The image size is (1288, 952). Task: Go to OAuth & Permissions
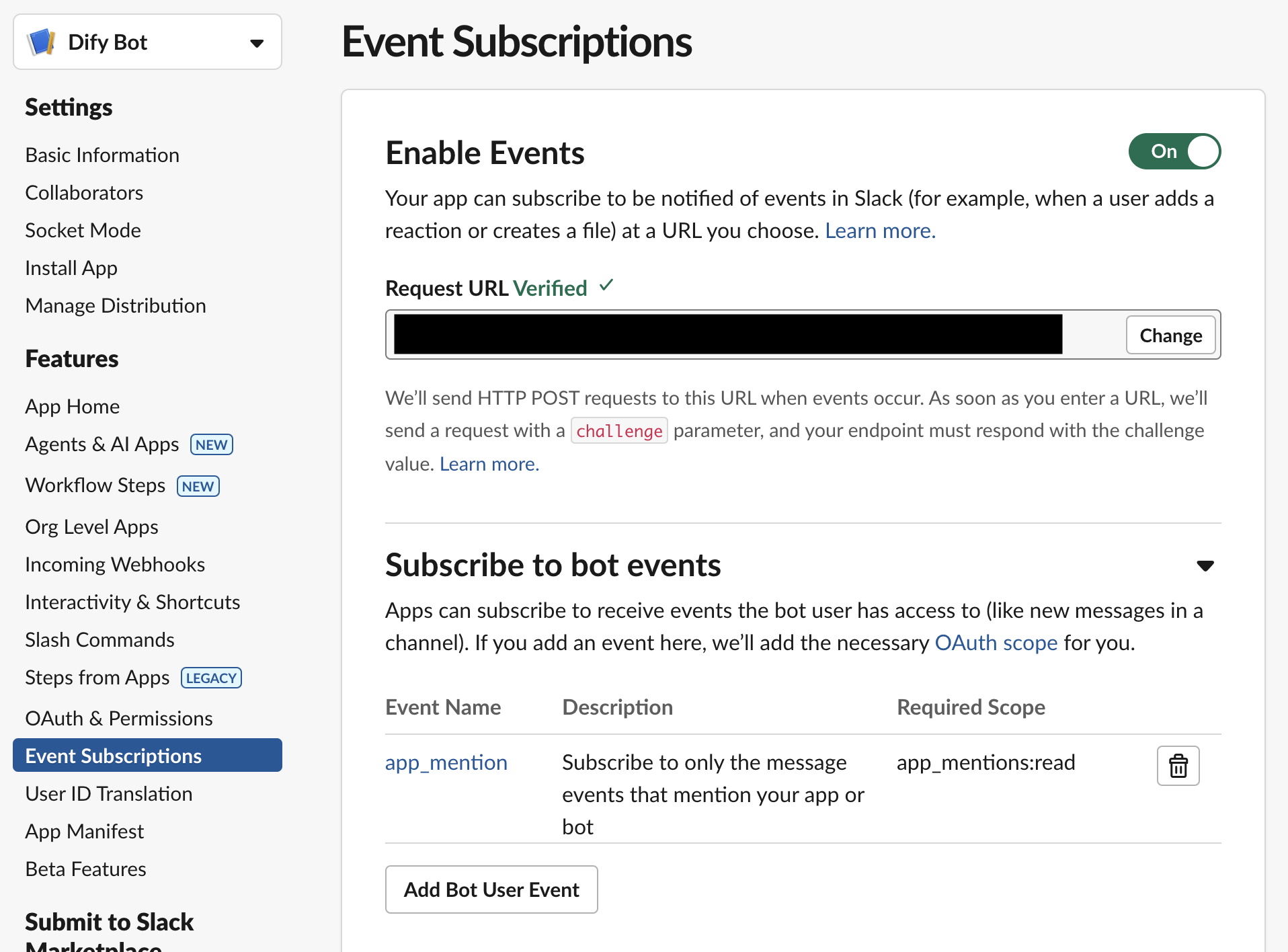pyautogui.click(x=119, y=719)
